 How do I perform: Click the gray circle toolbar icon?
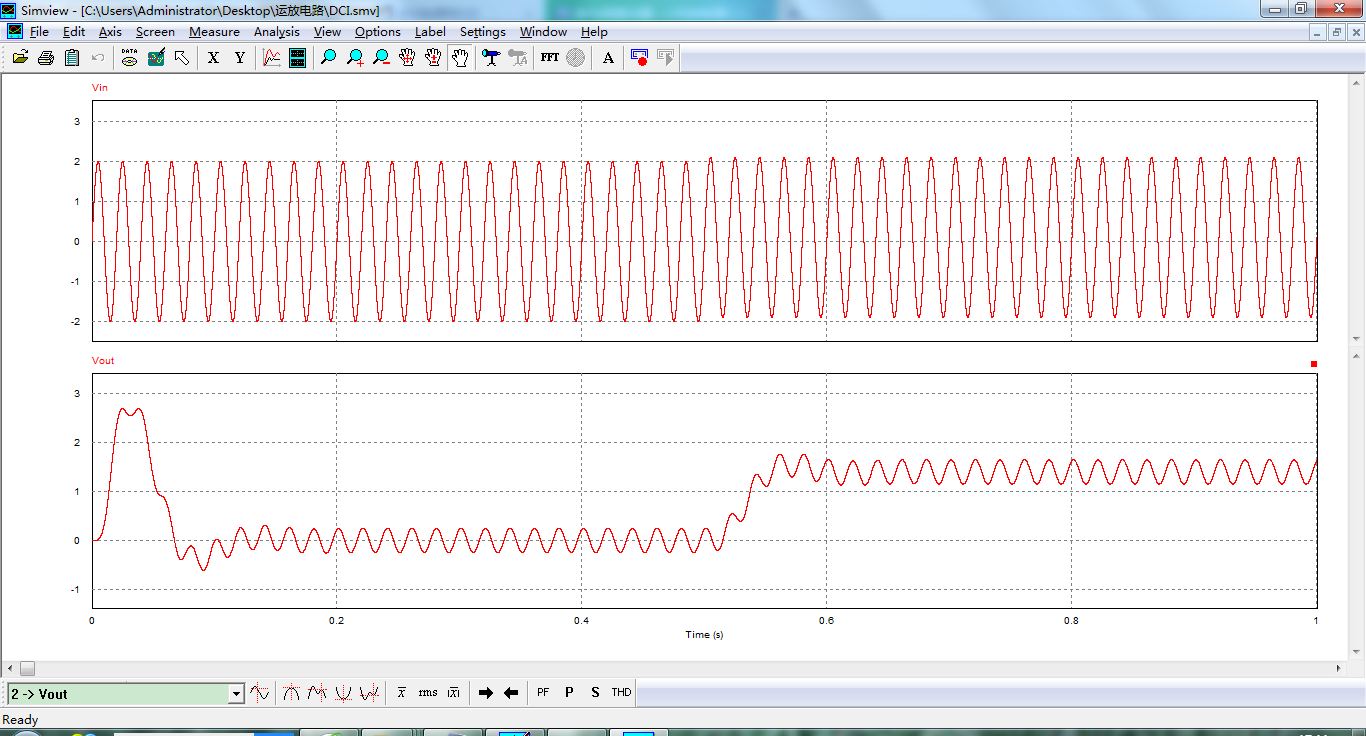pos(575,58)
